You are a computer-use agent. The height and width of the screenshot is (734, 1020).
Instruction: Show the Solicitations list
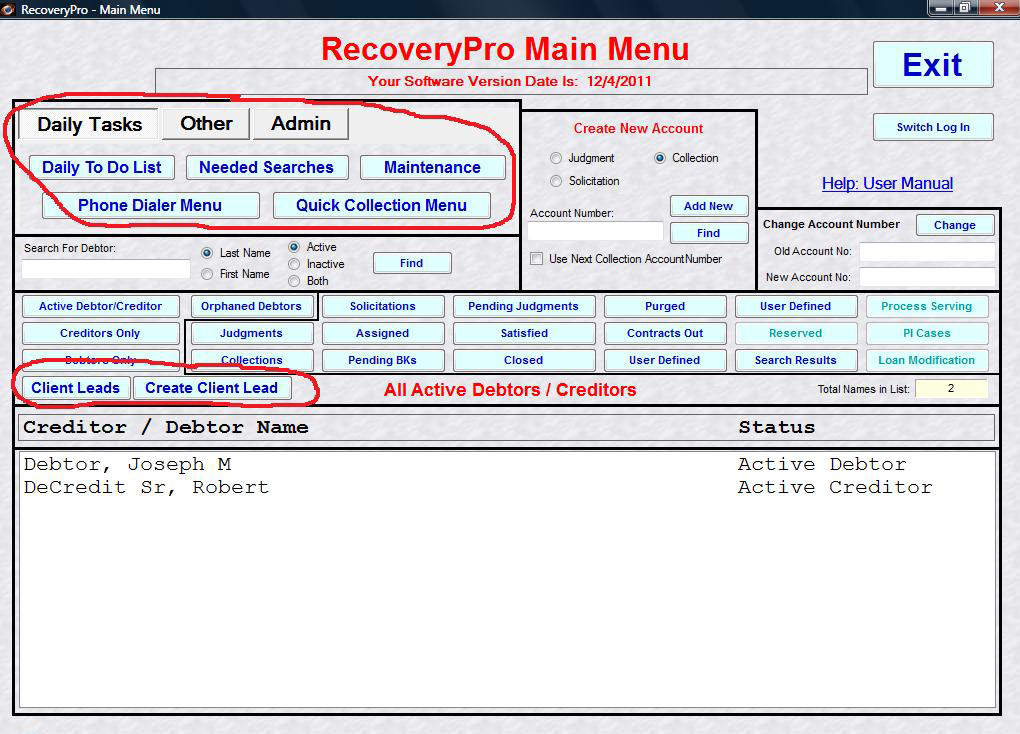(x=382, y=306)
